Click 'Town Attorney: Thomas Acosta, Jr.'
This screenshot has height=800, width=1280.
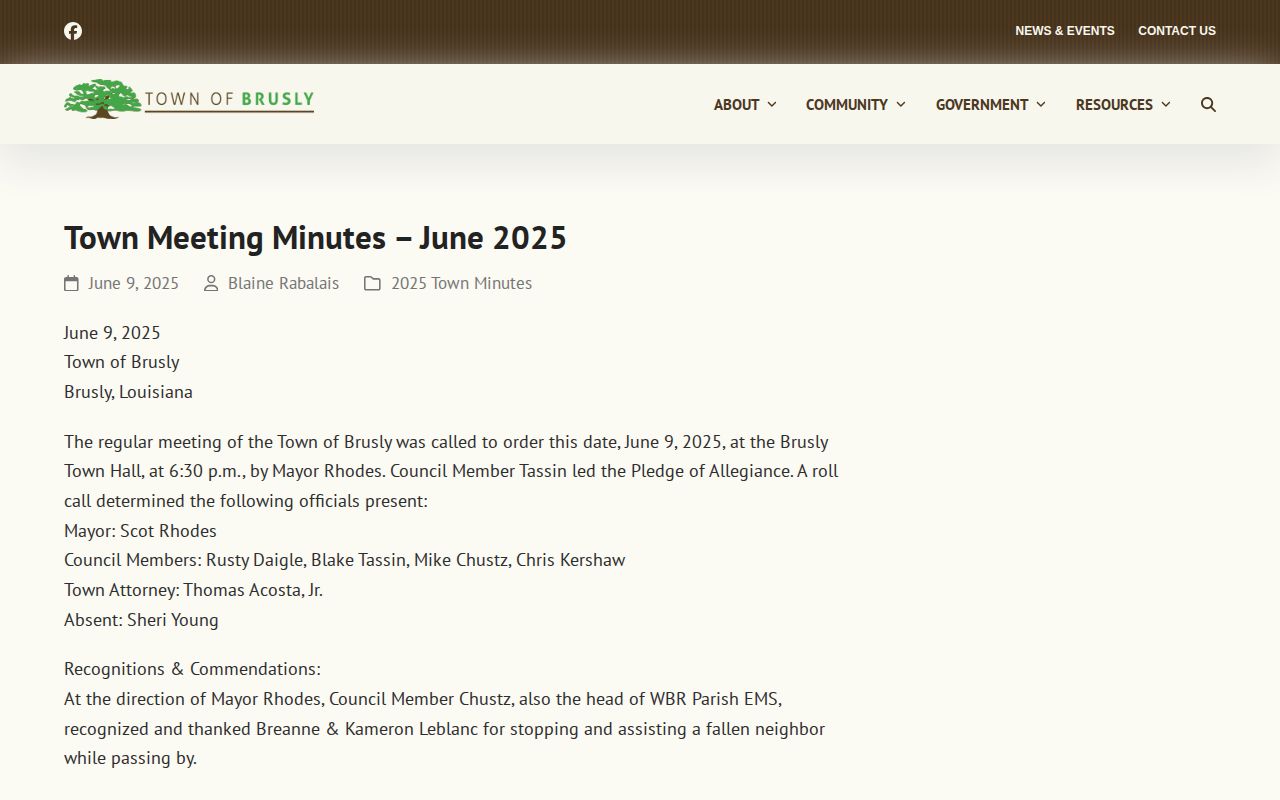coord(193,590)
